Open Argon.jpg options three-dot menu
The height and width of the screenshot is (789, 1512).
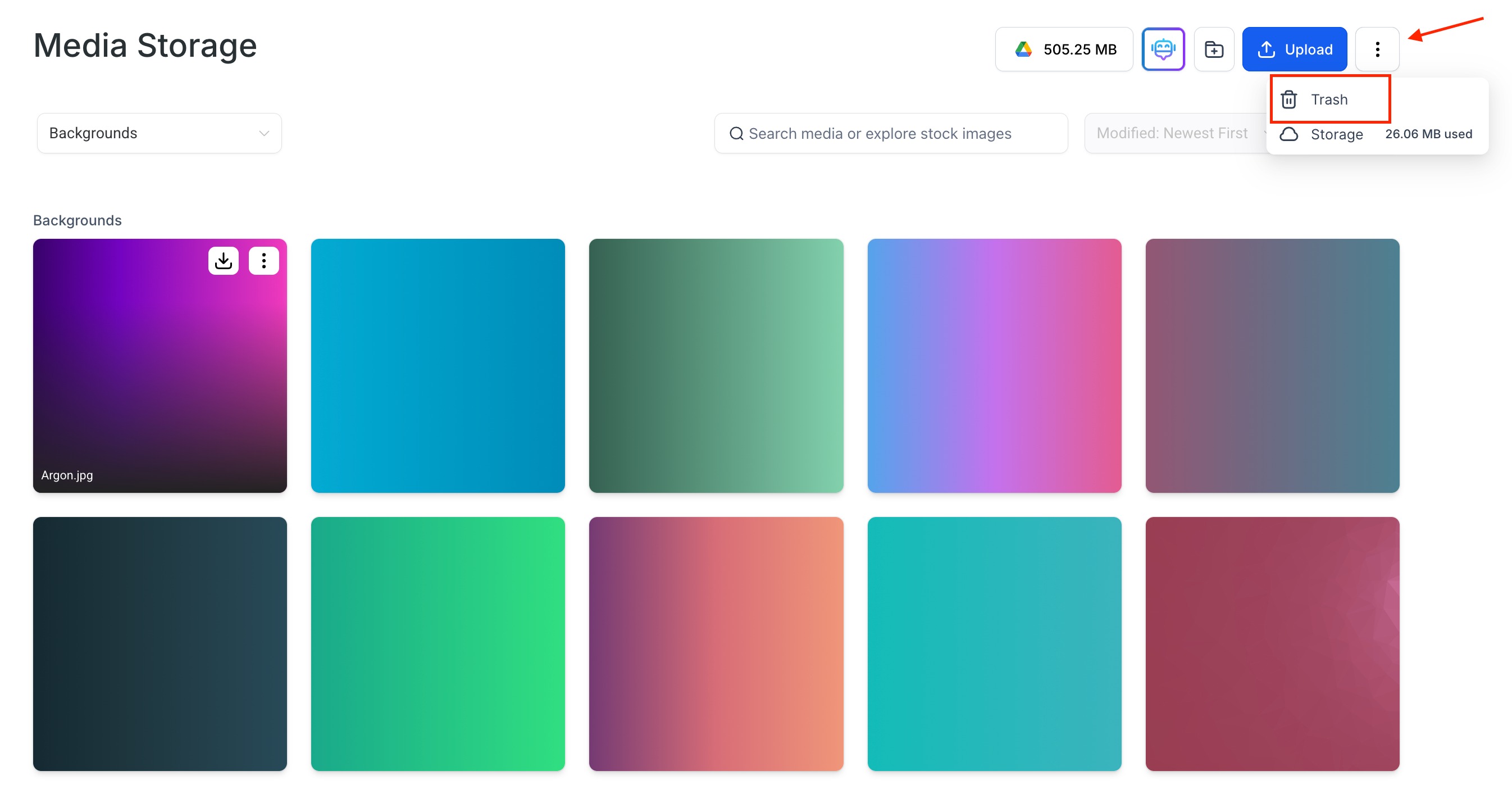(263, 260)
